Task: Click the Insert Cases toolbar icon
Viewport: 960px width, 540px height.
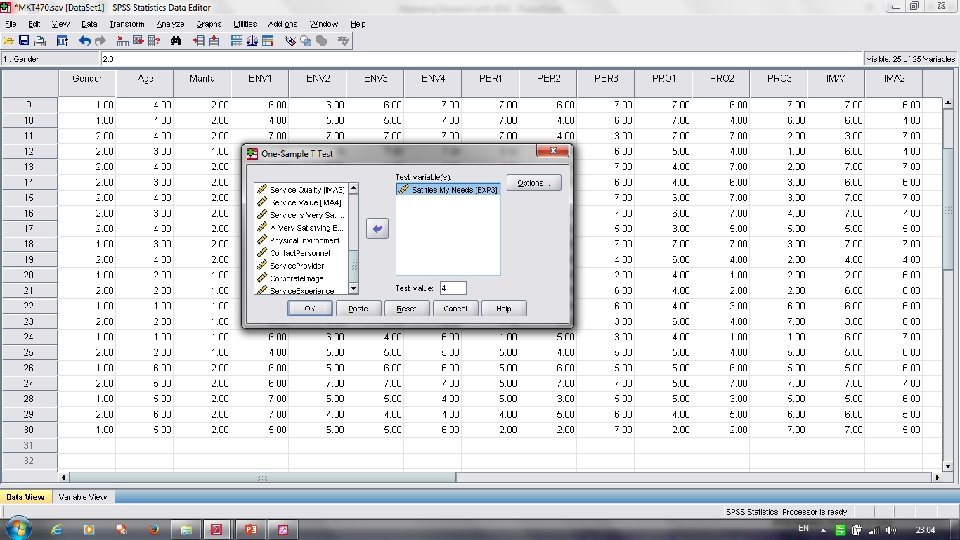Action: [198, 41]
